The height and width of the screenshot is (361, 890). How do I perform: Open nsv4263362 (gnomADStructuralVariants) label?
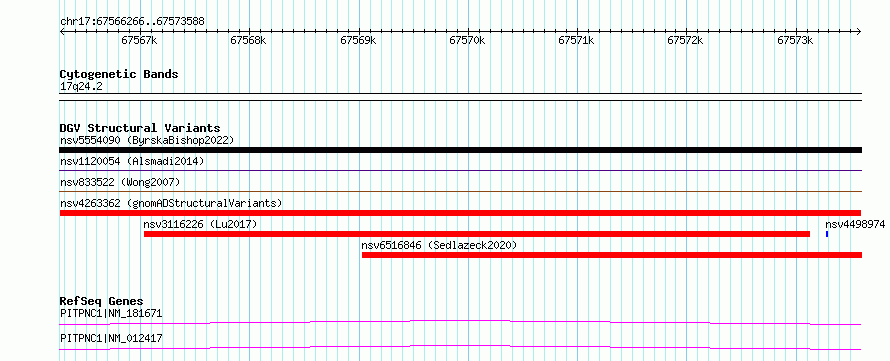tap(171, 203)
